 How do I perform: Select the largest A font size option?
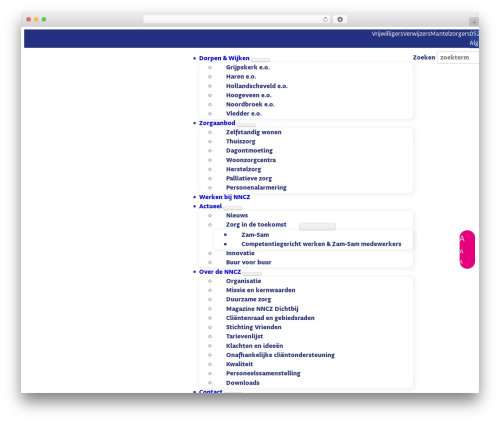click(462, 239)
